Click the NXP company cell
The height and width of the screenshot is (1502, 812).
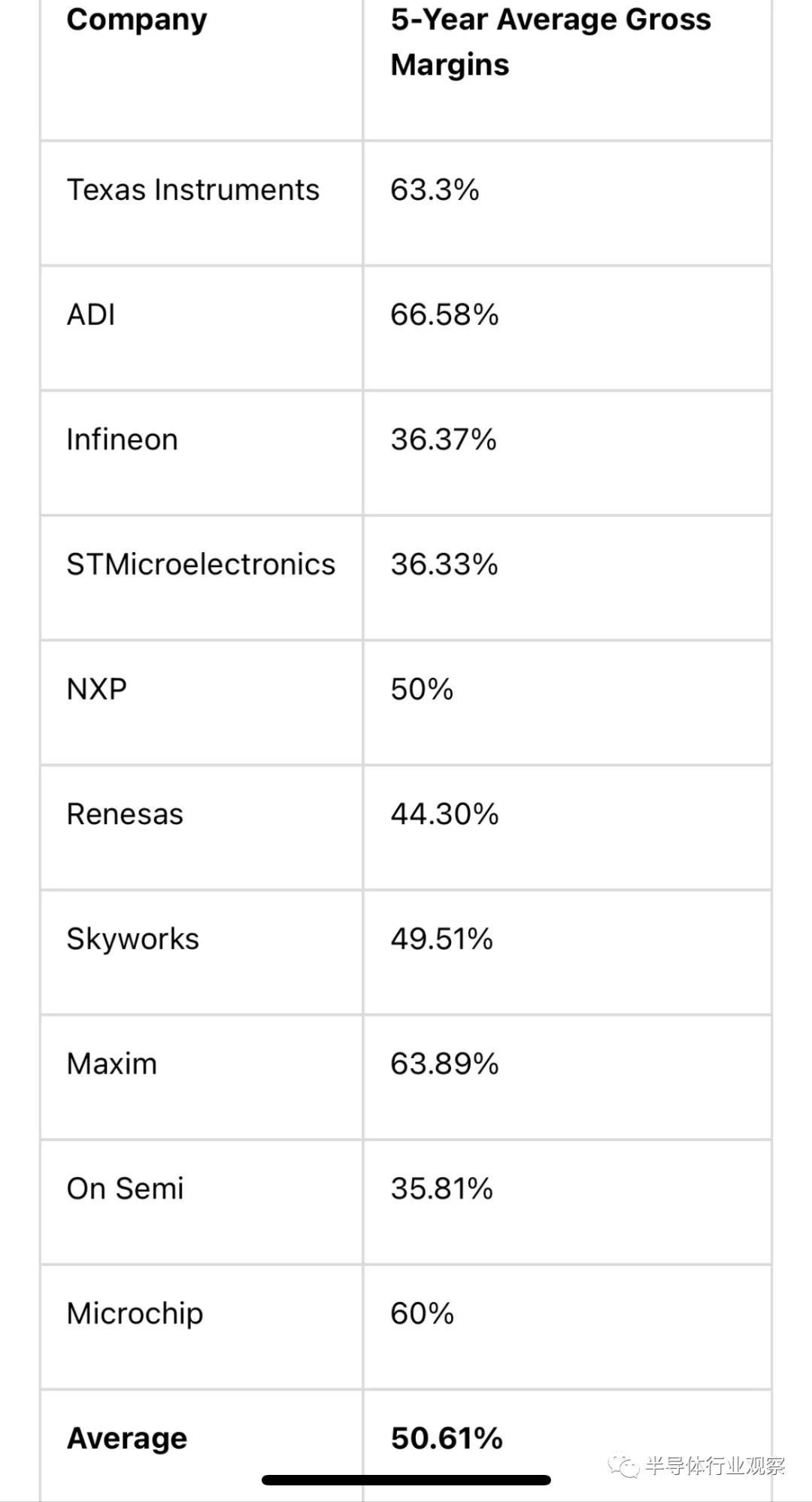[x=96, y=690]
